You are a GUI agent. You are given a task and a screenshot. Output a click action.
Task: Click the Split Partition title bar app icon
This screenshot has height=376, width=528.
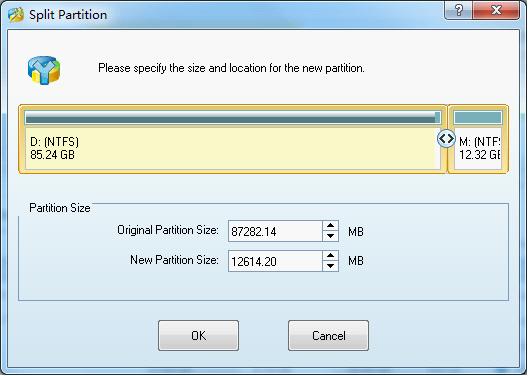(16, 14)
